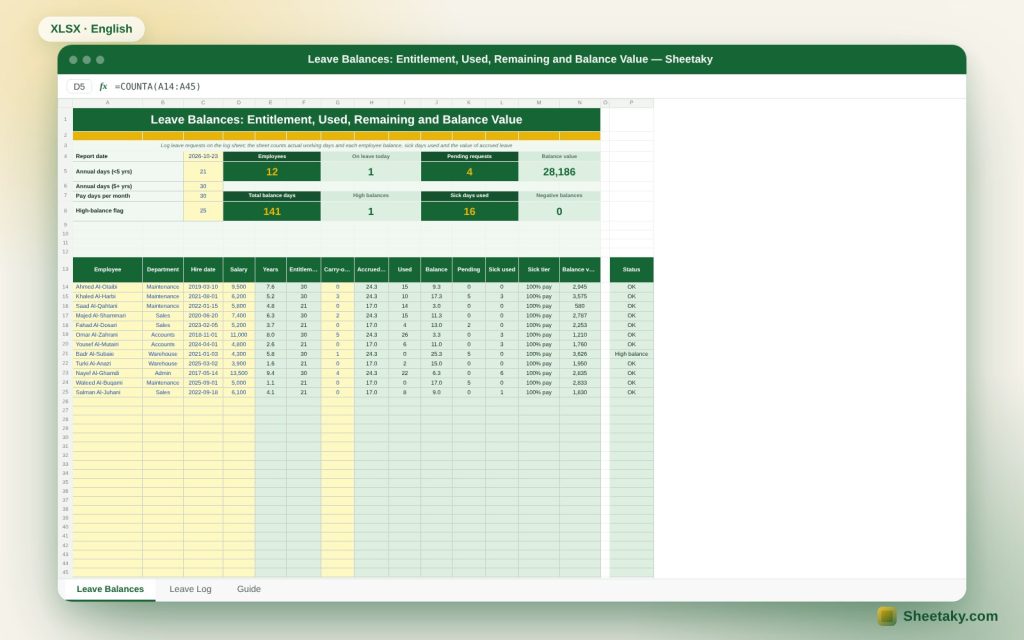Select the Years column header
Screen dimensions: 1024x640
coord(270,269)
